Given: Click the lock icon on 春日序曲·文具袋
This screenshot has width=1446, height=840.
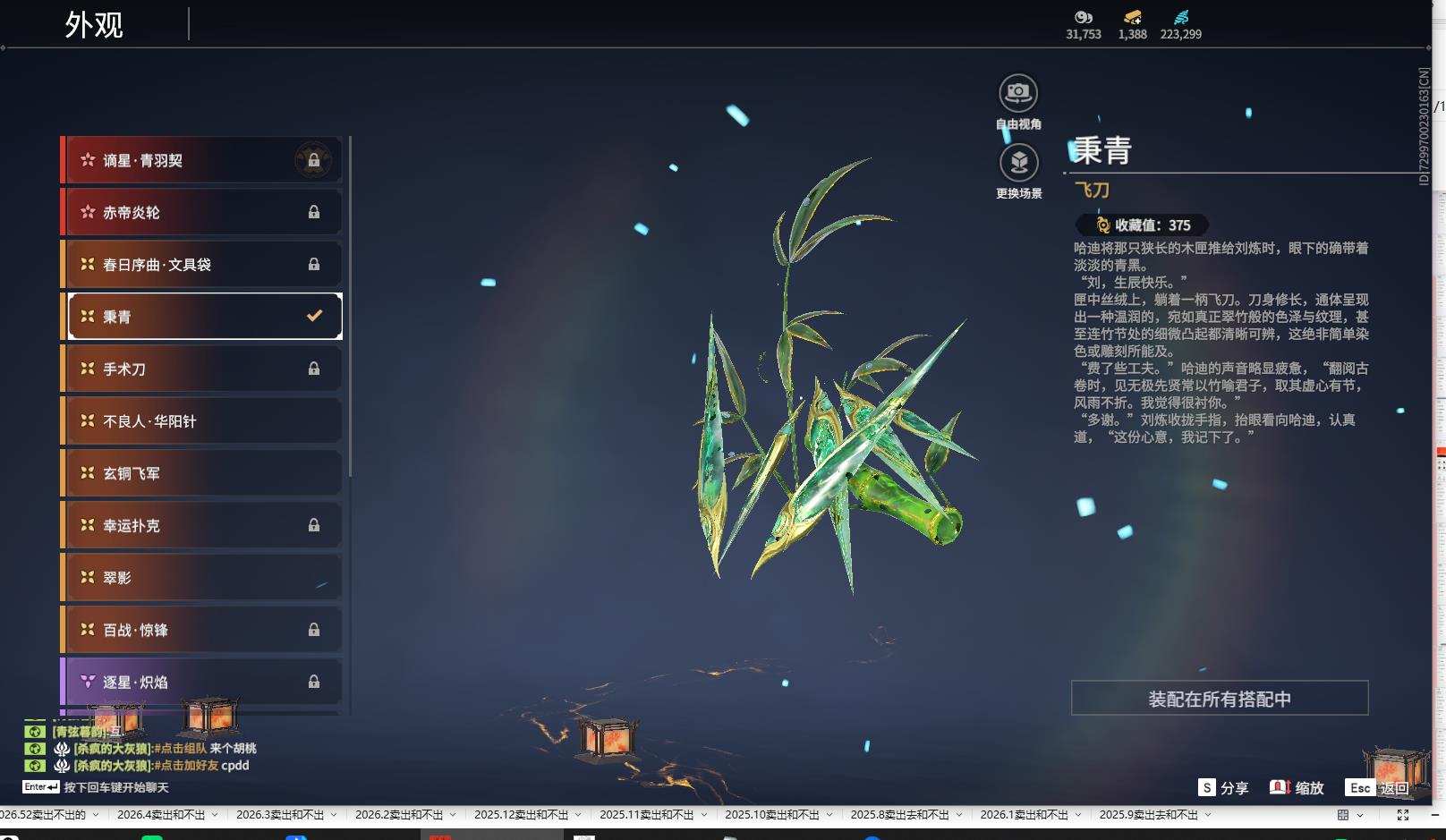Looking at the screenshot, I should click(314, 264).
